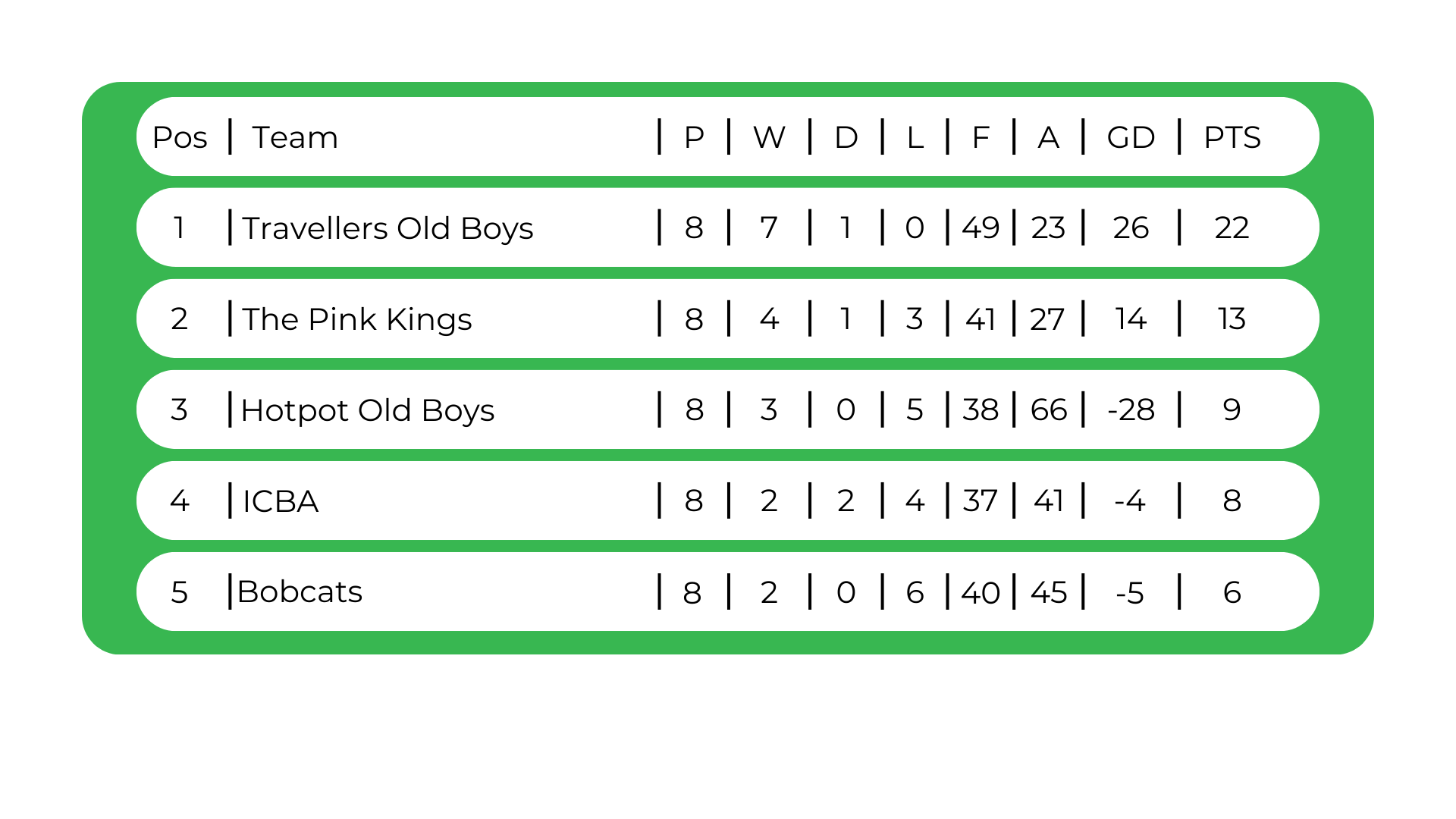Select the P (played) column header

coord(694,137)
